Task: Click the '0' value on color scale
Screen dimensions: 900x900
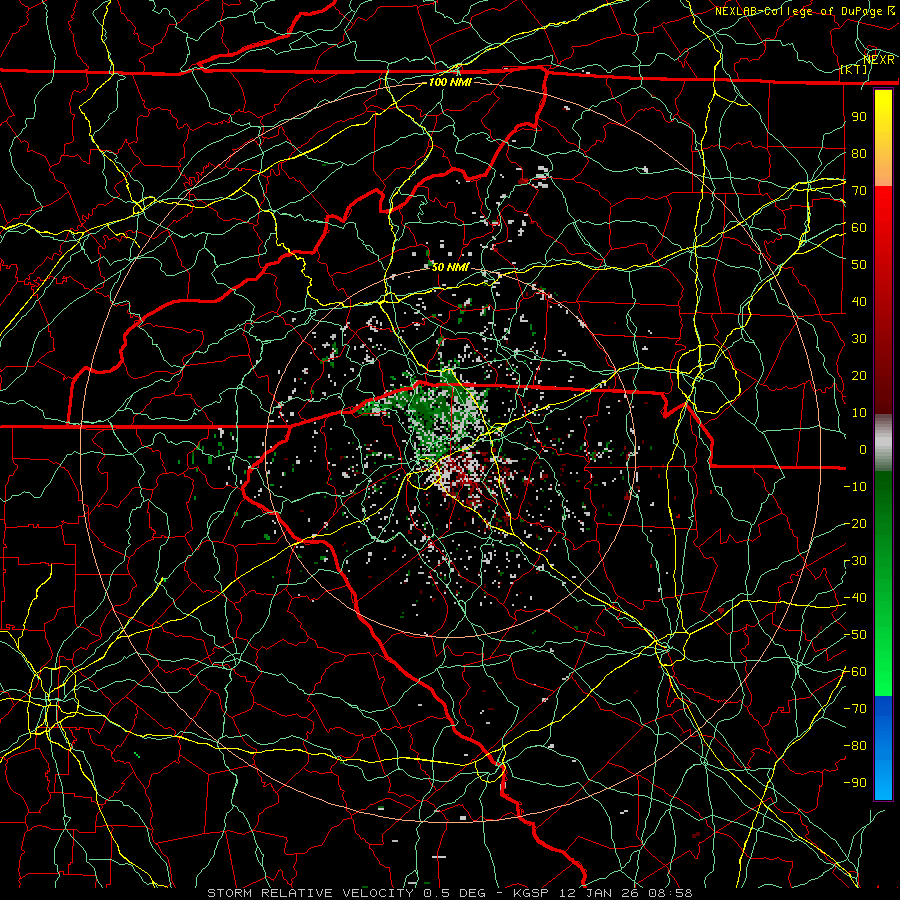Action: click(x=863, y=449)
